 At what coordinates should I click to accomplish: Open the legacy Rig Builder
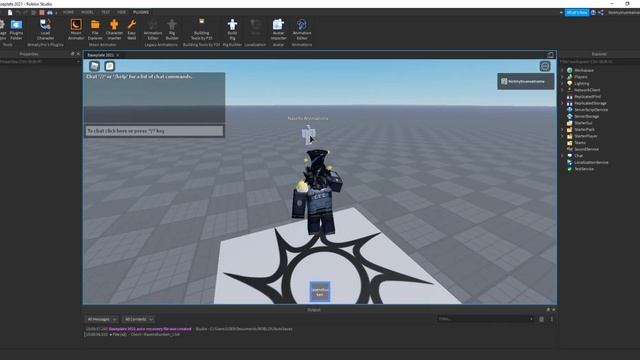(x=172, y=29)
